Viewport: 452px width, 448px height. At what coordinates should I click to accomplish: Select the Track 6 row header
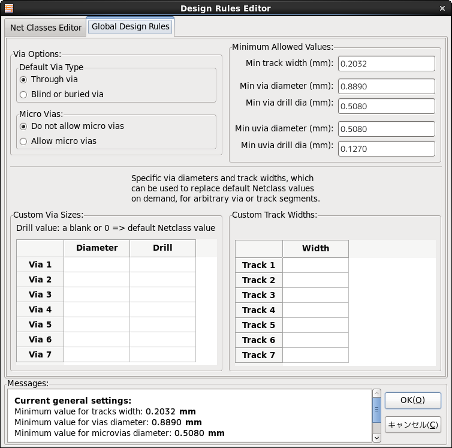coord(259,340)
